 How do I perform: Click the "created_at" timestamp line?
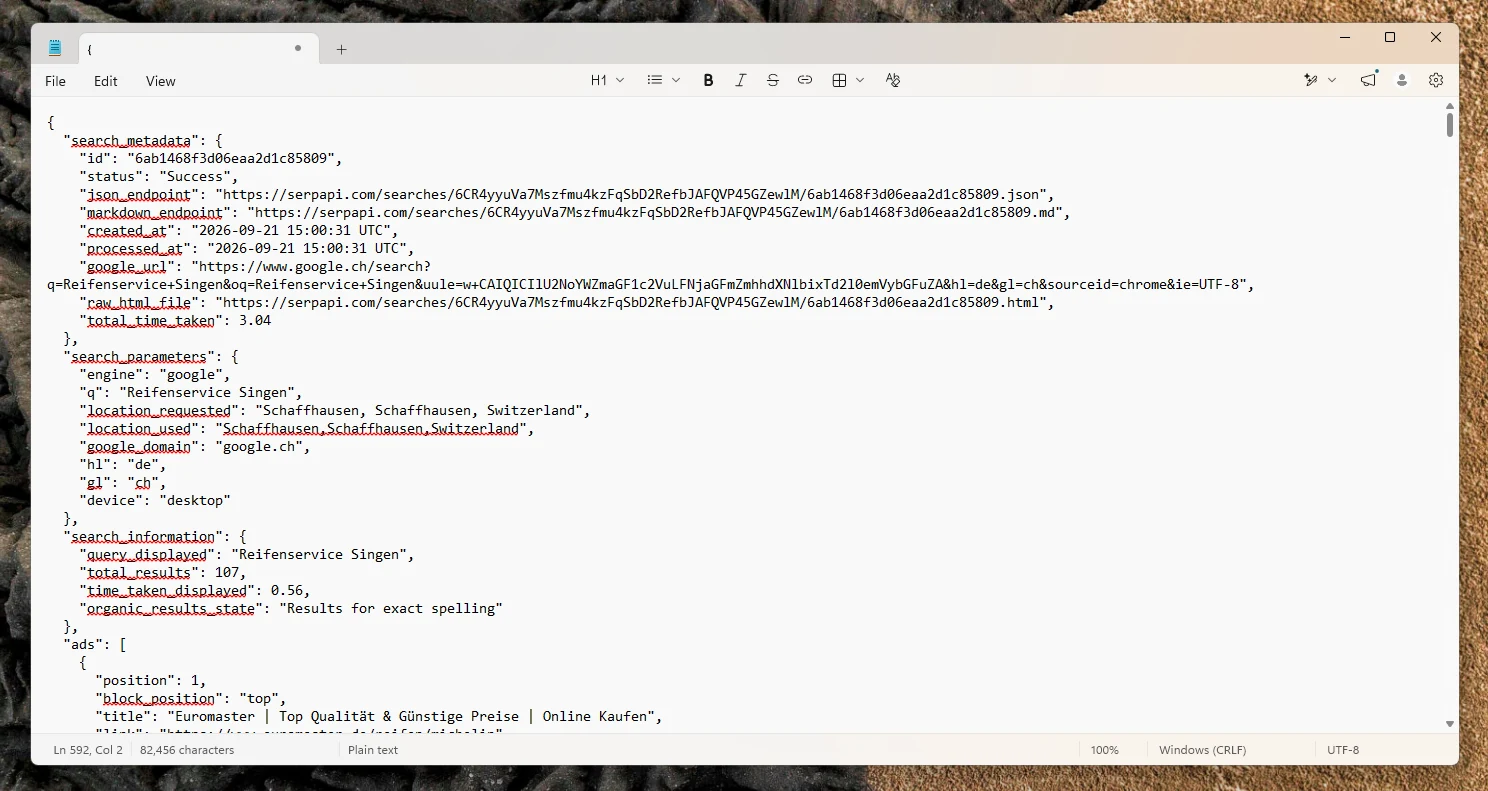[x=239, y=231]
